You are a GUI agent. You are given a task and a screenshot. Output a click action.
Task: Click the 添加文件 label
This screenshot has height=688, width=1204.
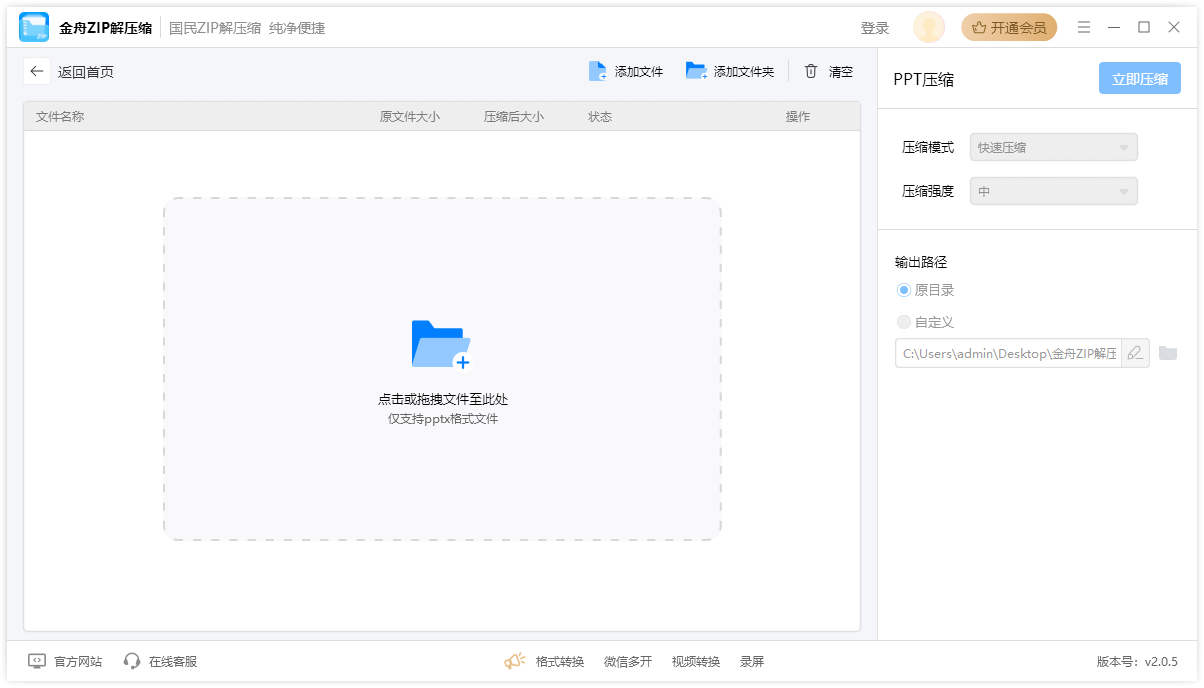coord(639,72)
